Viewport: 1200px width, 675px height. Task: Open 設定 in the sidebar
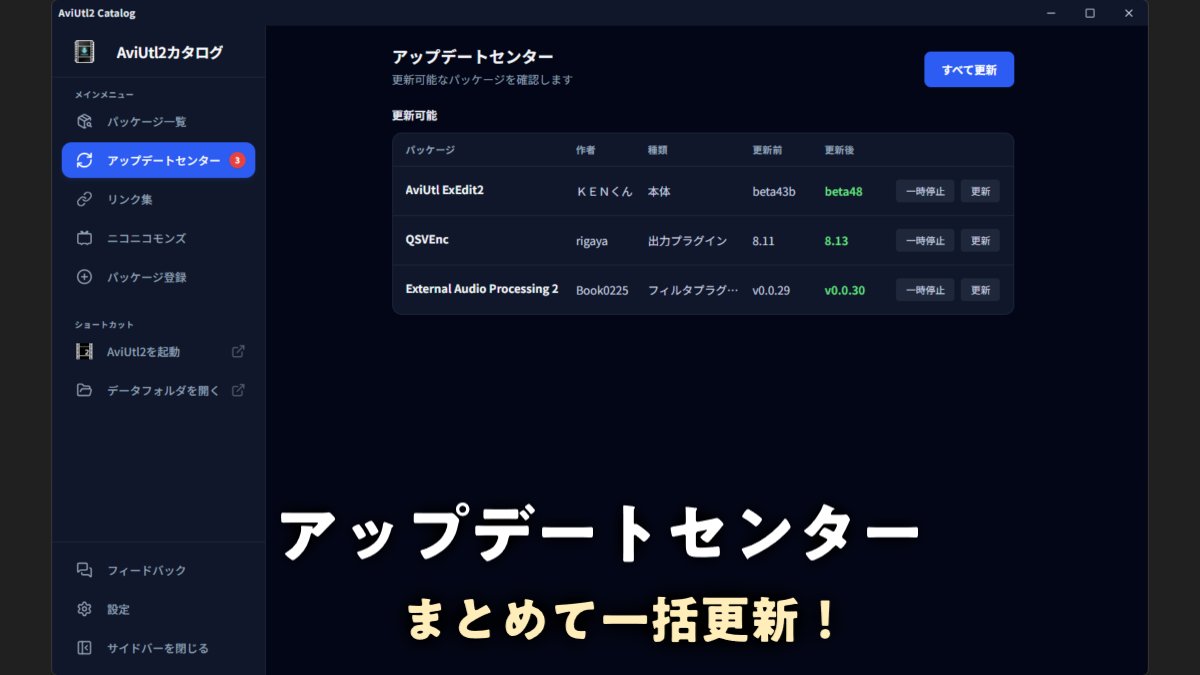tap(158, 609)
